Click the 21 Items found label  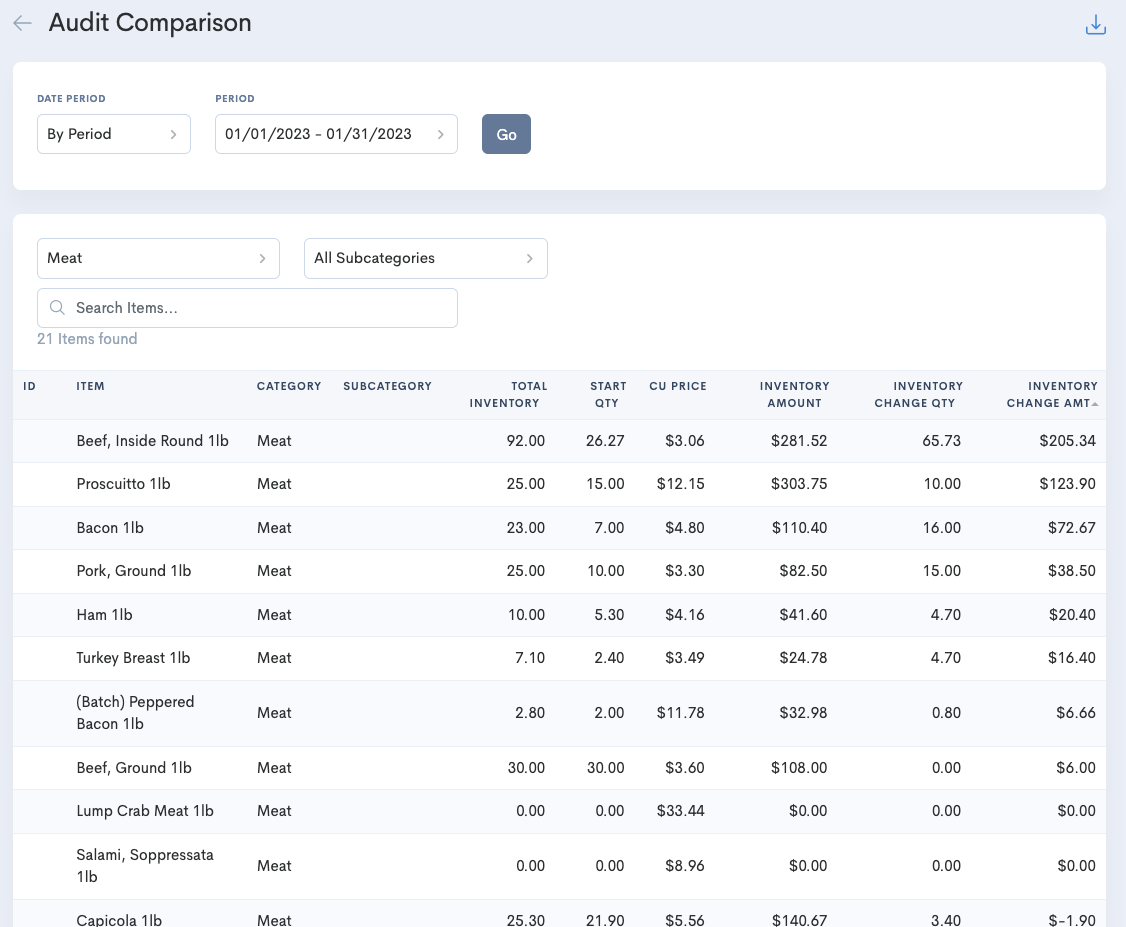[x=87, y=340]
